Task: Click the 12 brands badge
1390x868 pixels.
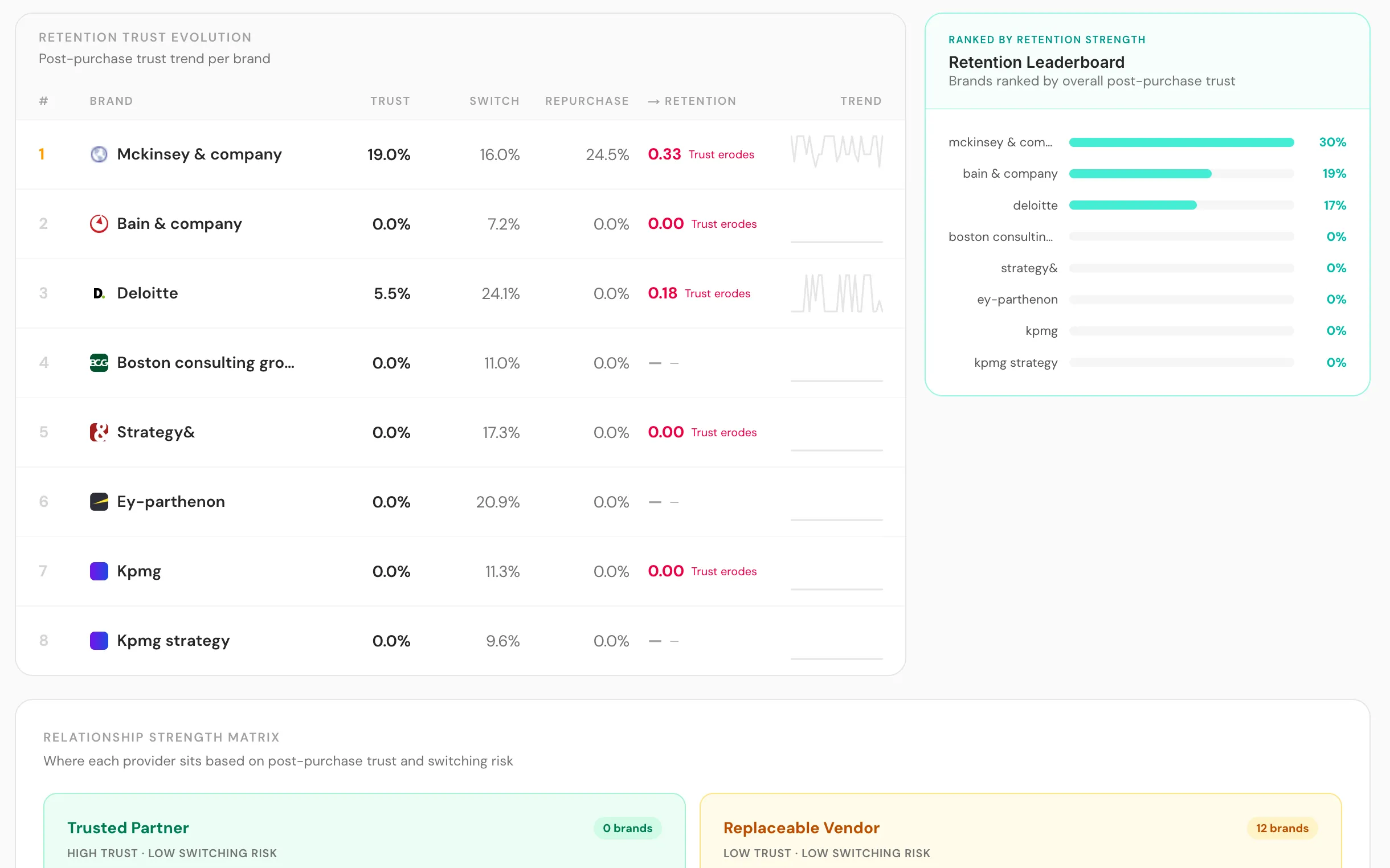Action: (1282, 828)
